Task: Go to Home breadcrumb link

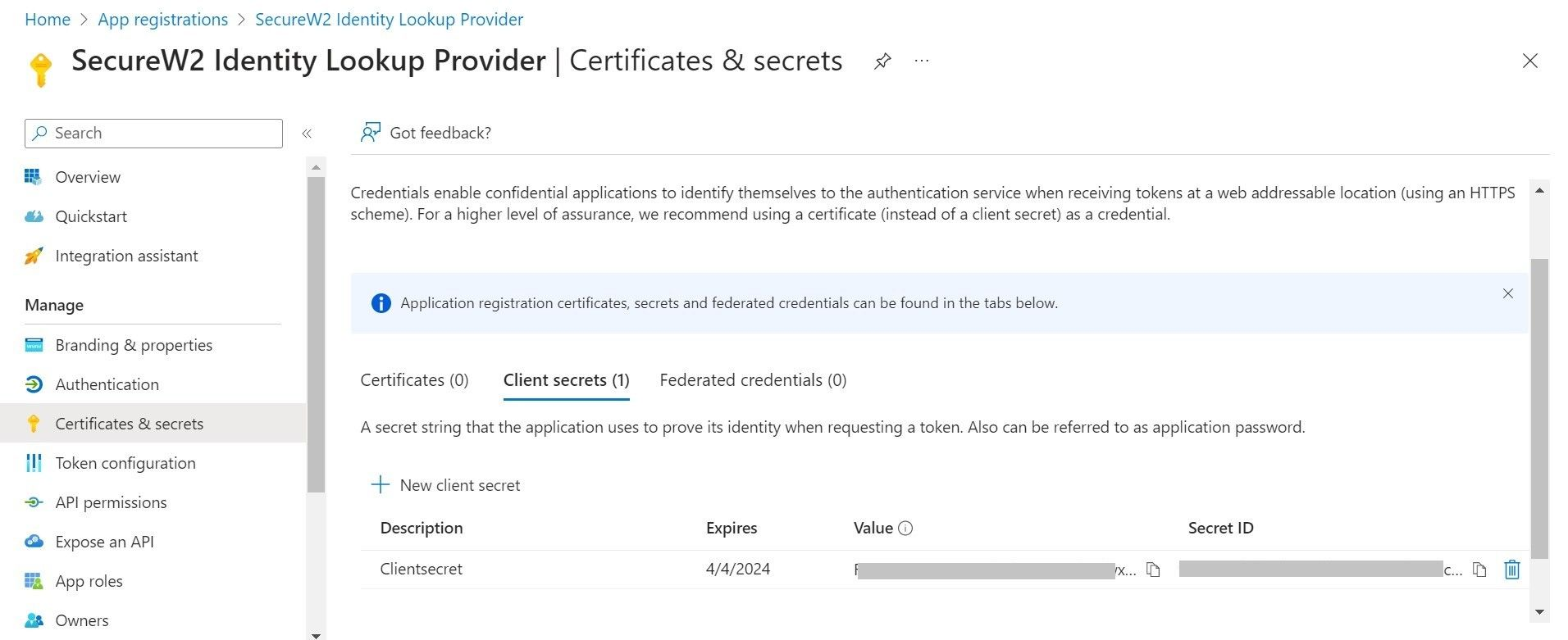Action: pyautogui.click(x=48, y=20)
